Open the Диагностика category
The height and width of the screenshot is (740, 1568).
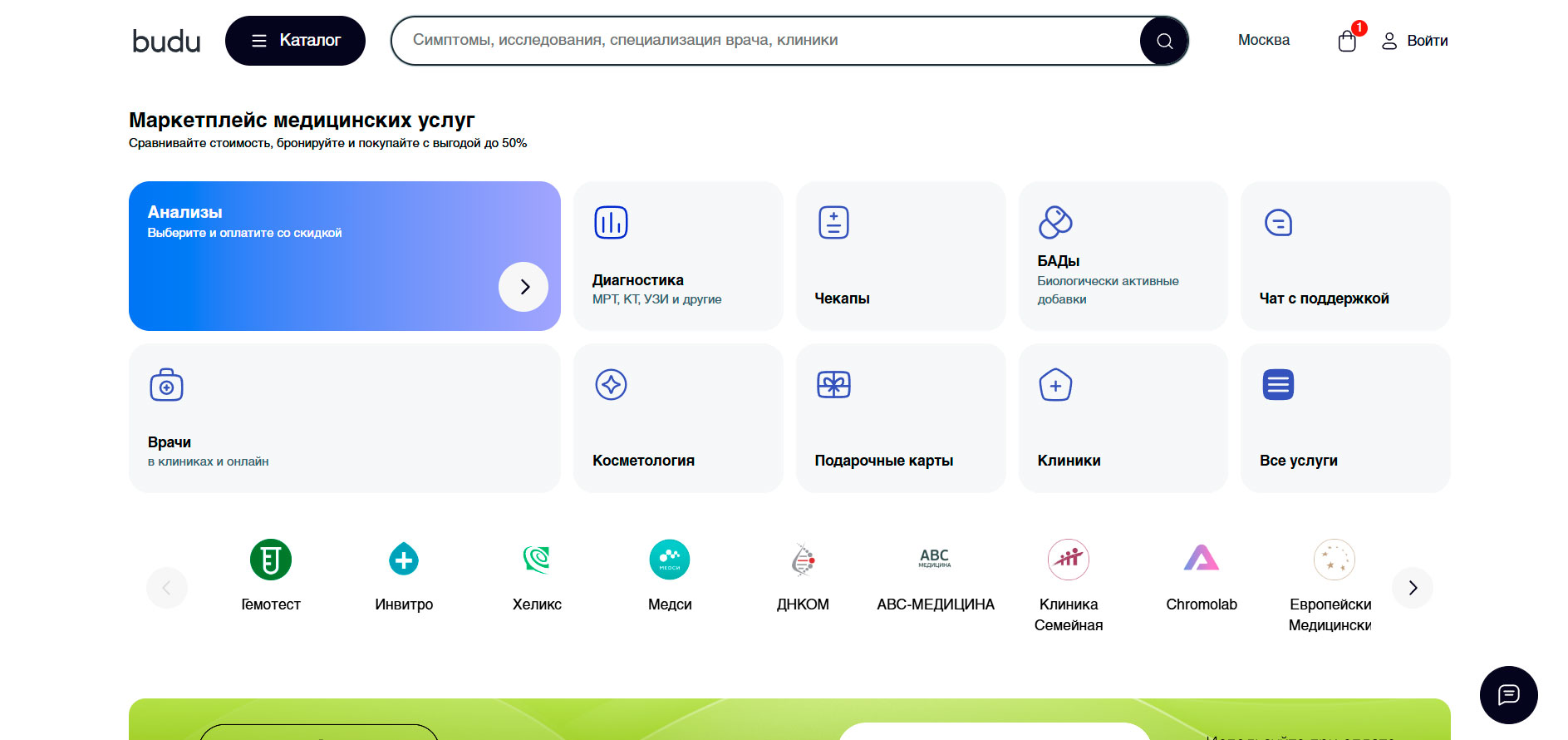tap(678, 256)
